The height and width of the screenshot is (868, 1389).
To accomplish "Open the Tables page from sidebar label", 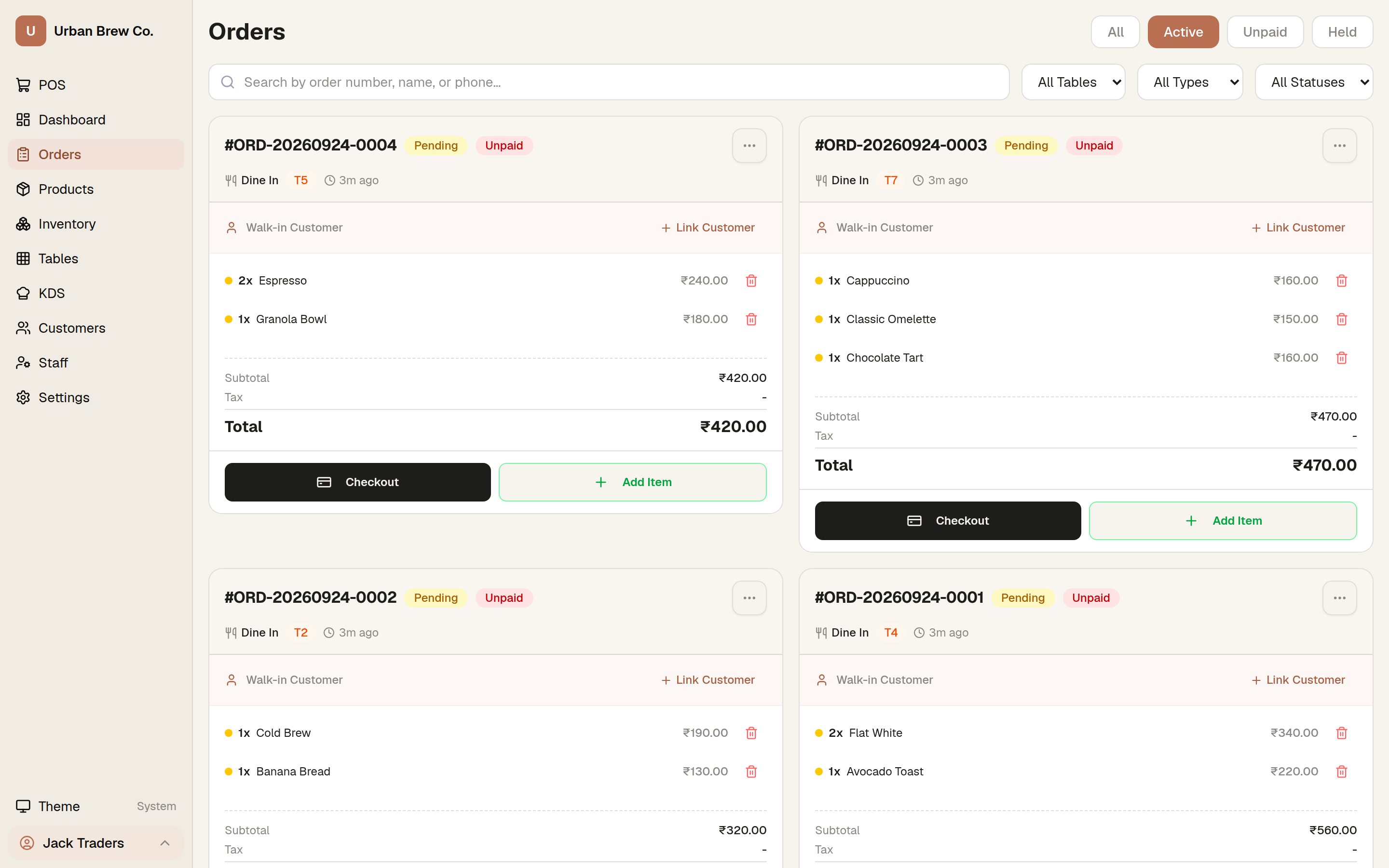I will (x=58, y=258).
